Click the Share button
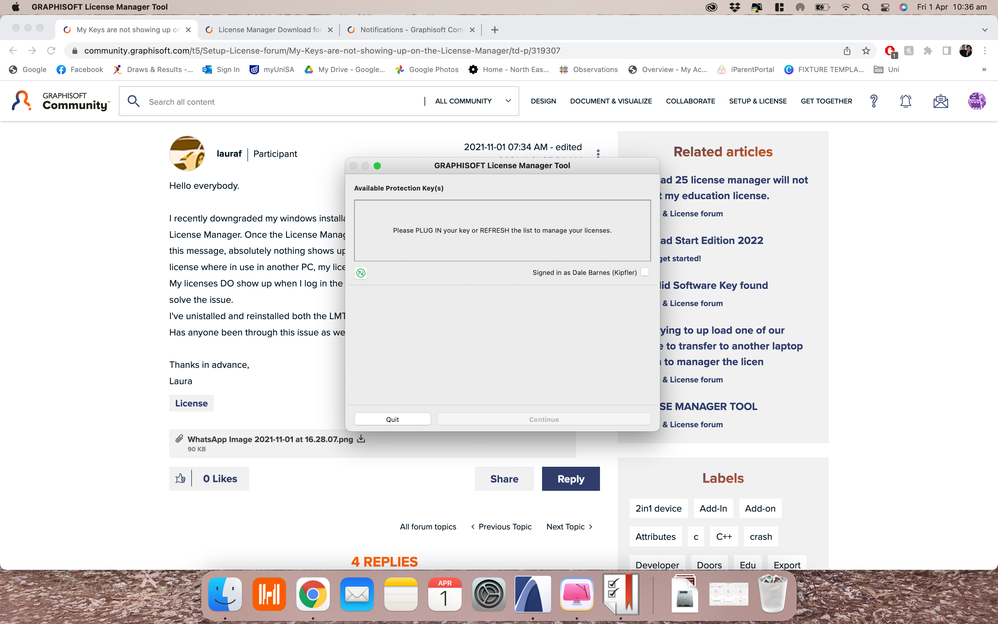This screenshot has width=998, height=624. tap(504, 479)
